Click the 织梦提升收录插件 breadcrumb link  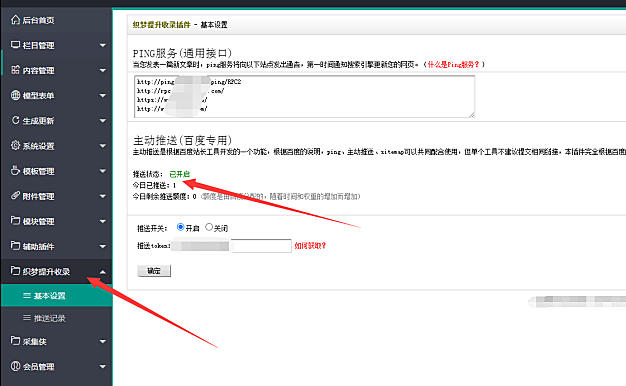pos(162,25)
